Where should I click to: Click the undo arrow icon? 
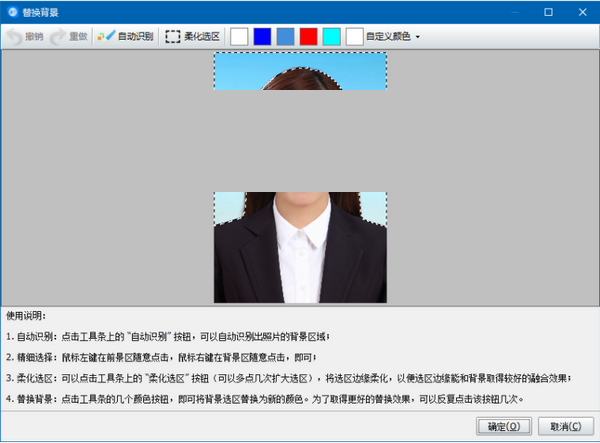tap(15, 37)
